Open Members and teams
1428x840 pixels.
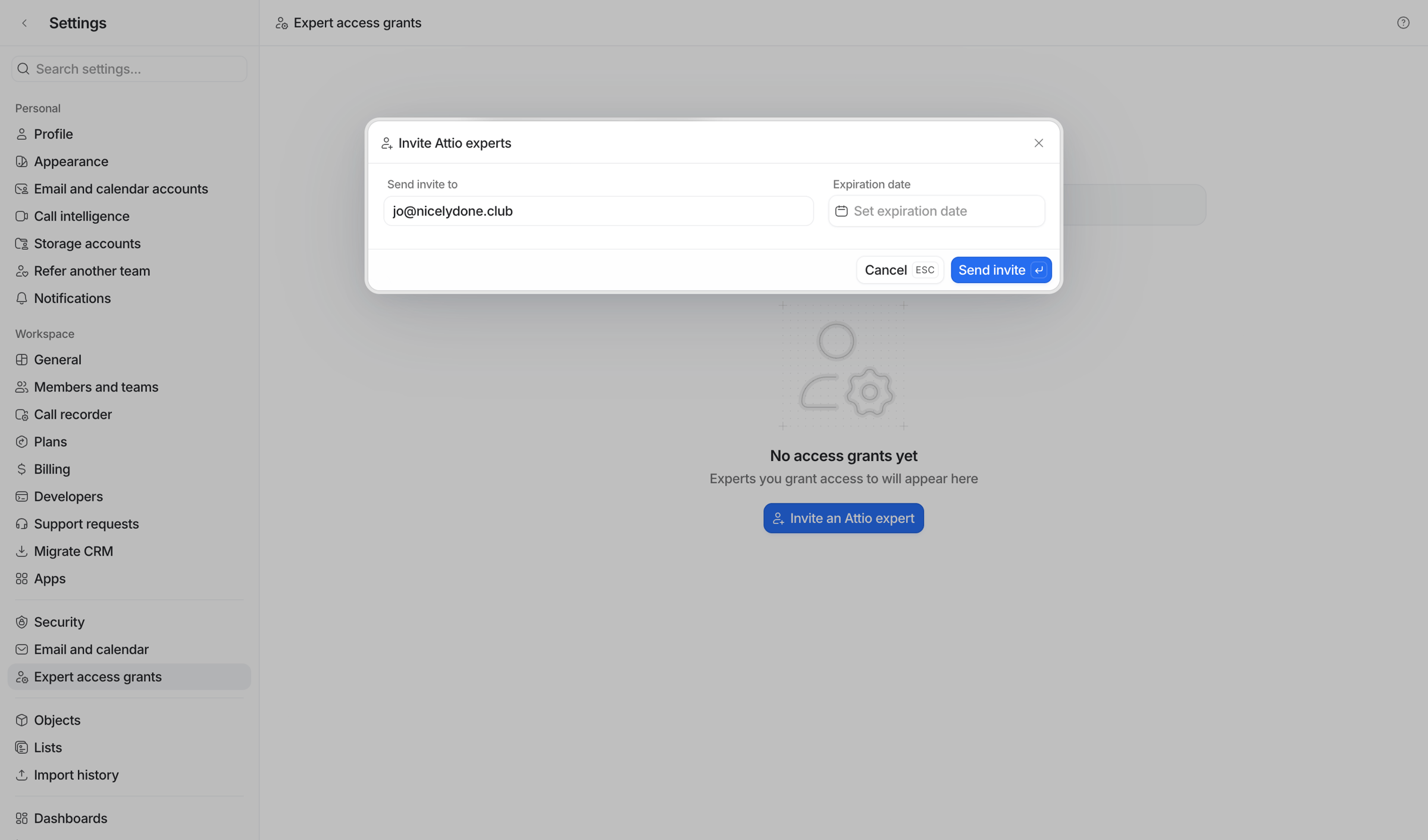point(129,387)
